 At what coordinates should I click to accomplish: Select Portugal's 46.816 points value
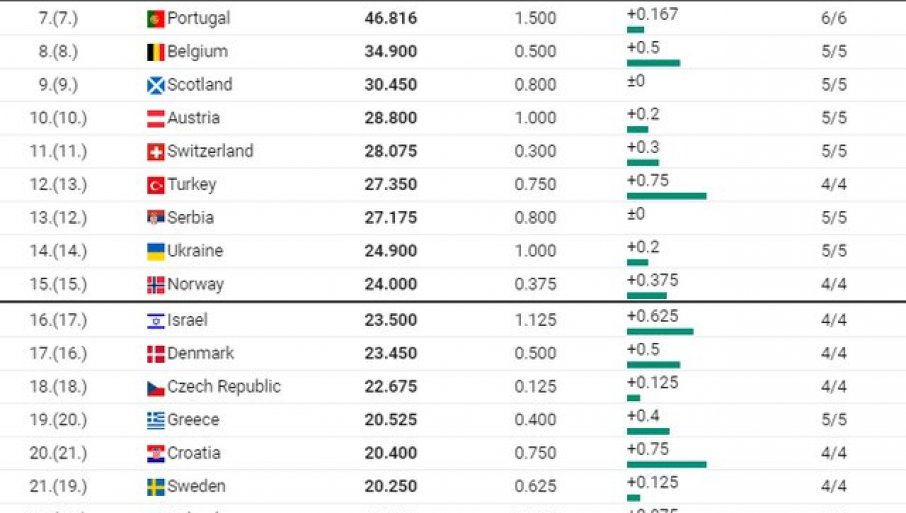coord(390,18)
